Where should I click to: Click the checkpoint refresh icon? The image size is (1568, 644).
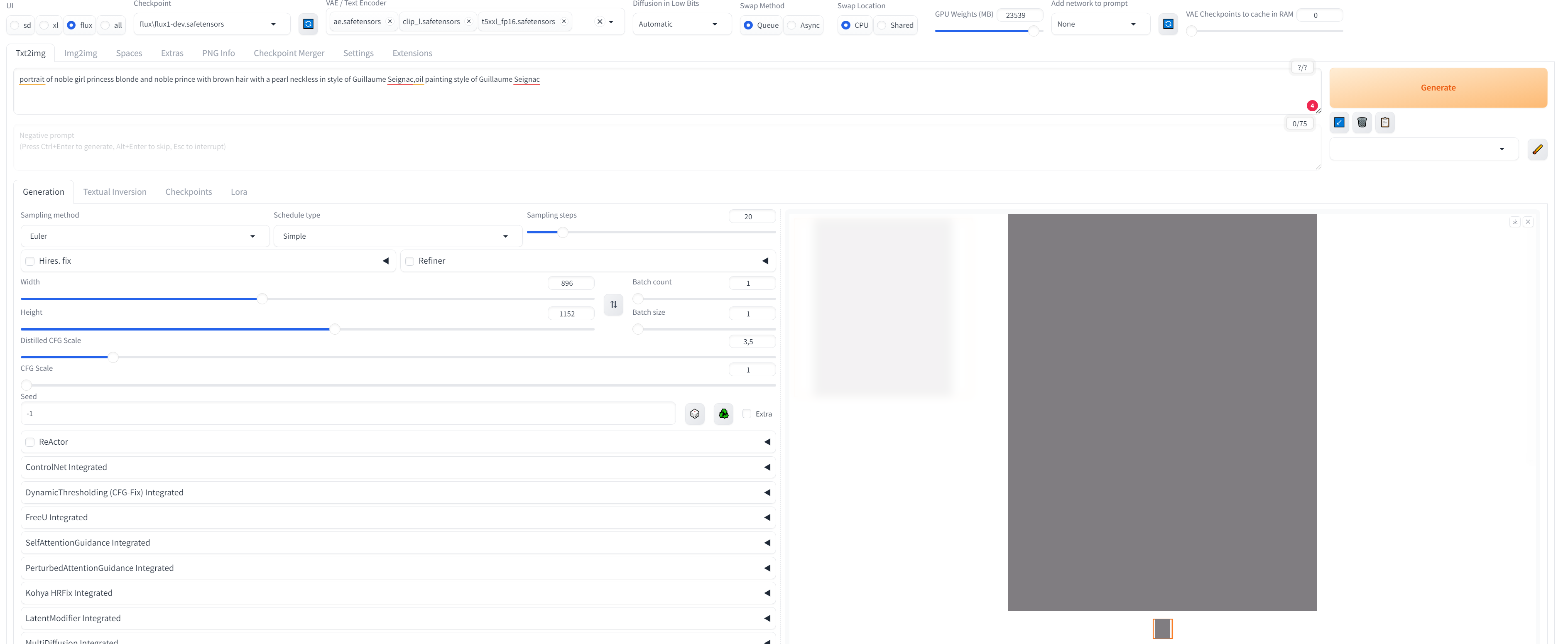coord(308,24)
